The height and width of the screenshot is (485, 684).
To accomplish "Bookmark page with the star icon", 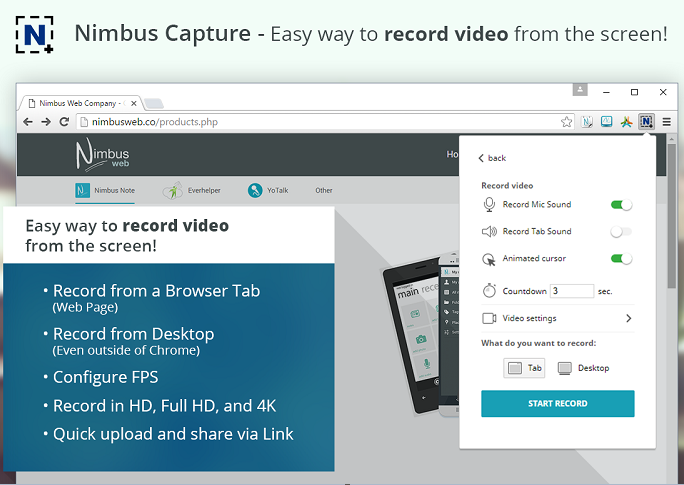I will (x=566, y=122).
